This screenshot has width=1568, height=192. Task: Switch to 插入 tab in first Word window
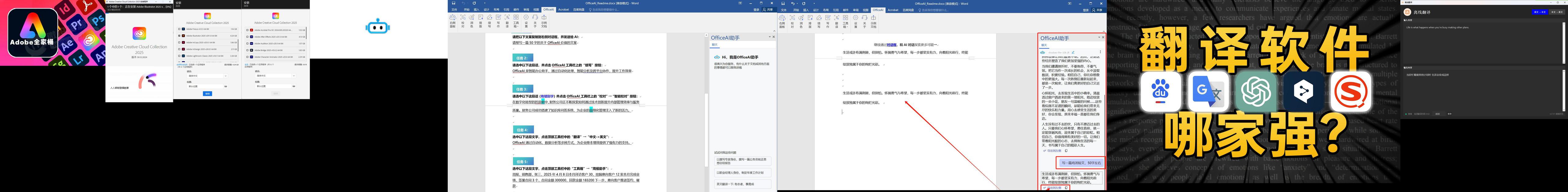(x=477, y=10)
